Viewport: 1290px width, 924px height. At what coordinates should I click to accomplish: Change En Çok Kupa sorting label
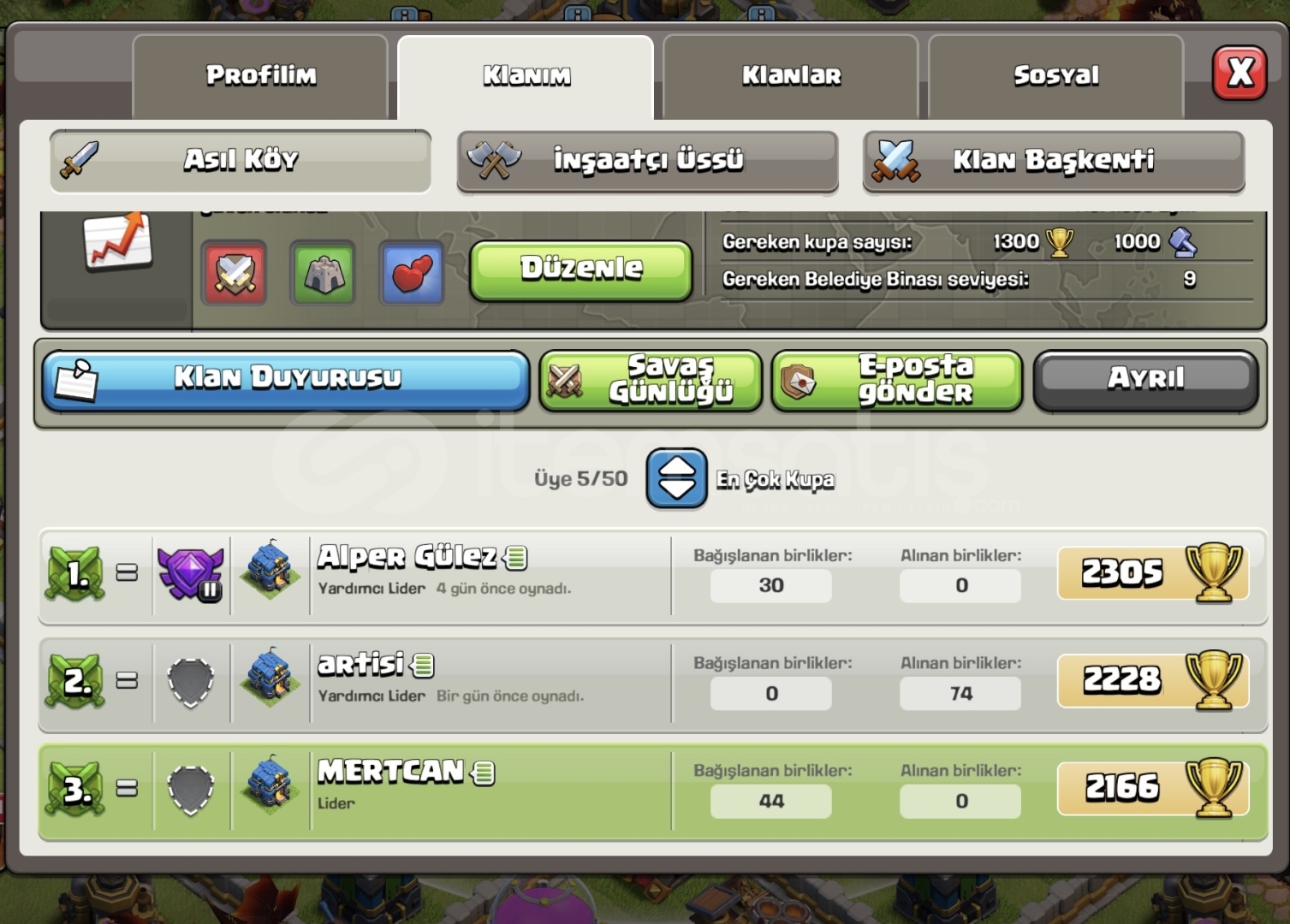tap(776, 479)
